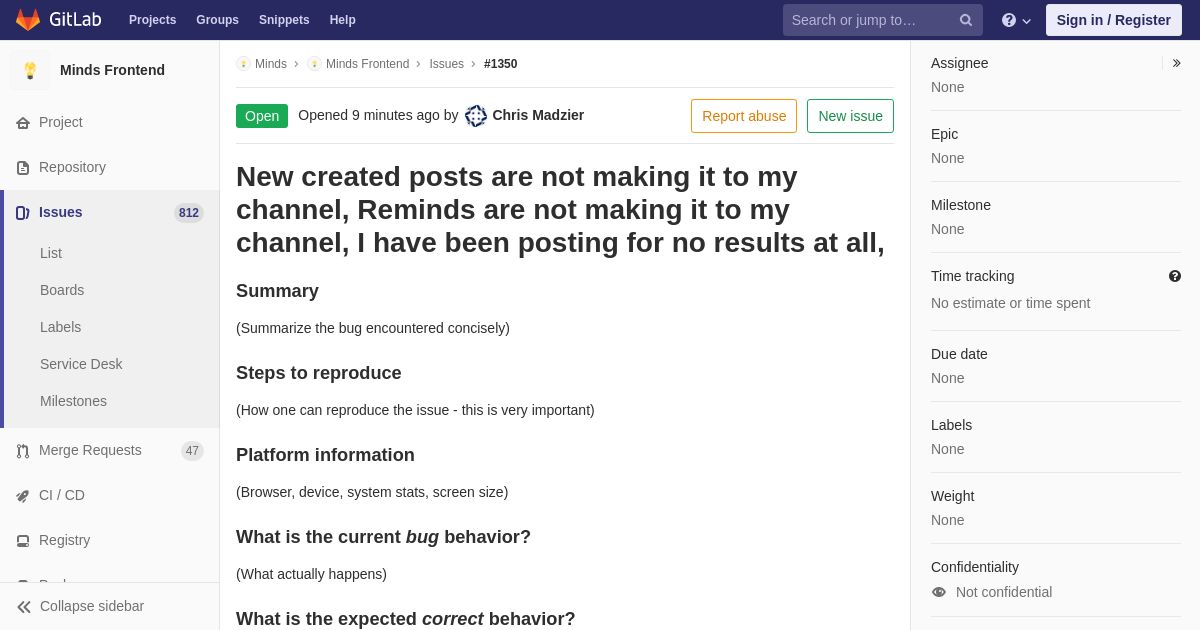Image resolution: width=1200 pixels, height=630 pixels.
Task: Click the CI / CD rocket icon
Action: pyautogui.click(x=23, y=496)
